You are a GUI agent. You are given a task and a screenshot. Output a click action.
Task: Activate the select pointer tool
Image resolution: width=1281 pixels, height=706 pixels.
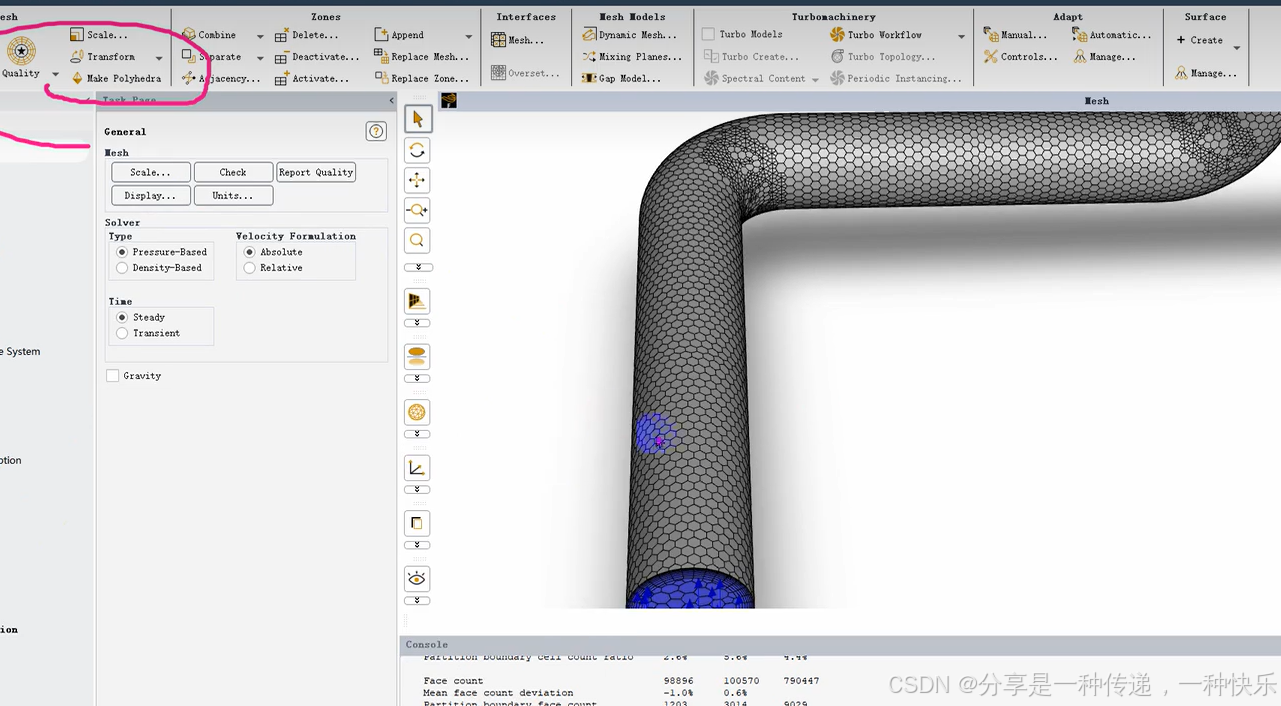coord(418,119)
